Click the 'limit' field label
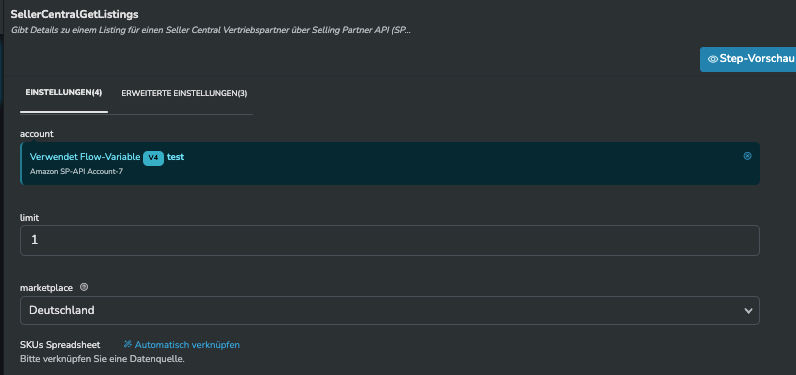796x375 pixels. click(x=29, y=217)
